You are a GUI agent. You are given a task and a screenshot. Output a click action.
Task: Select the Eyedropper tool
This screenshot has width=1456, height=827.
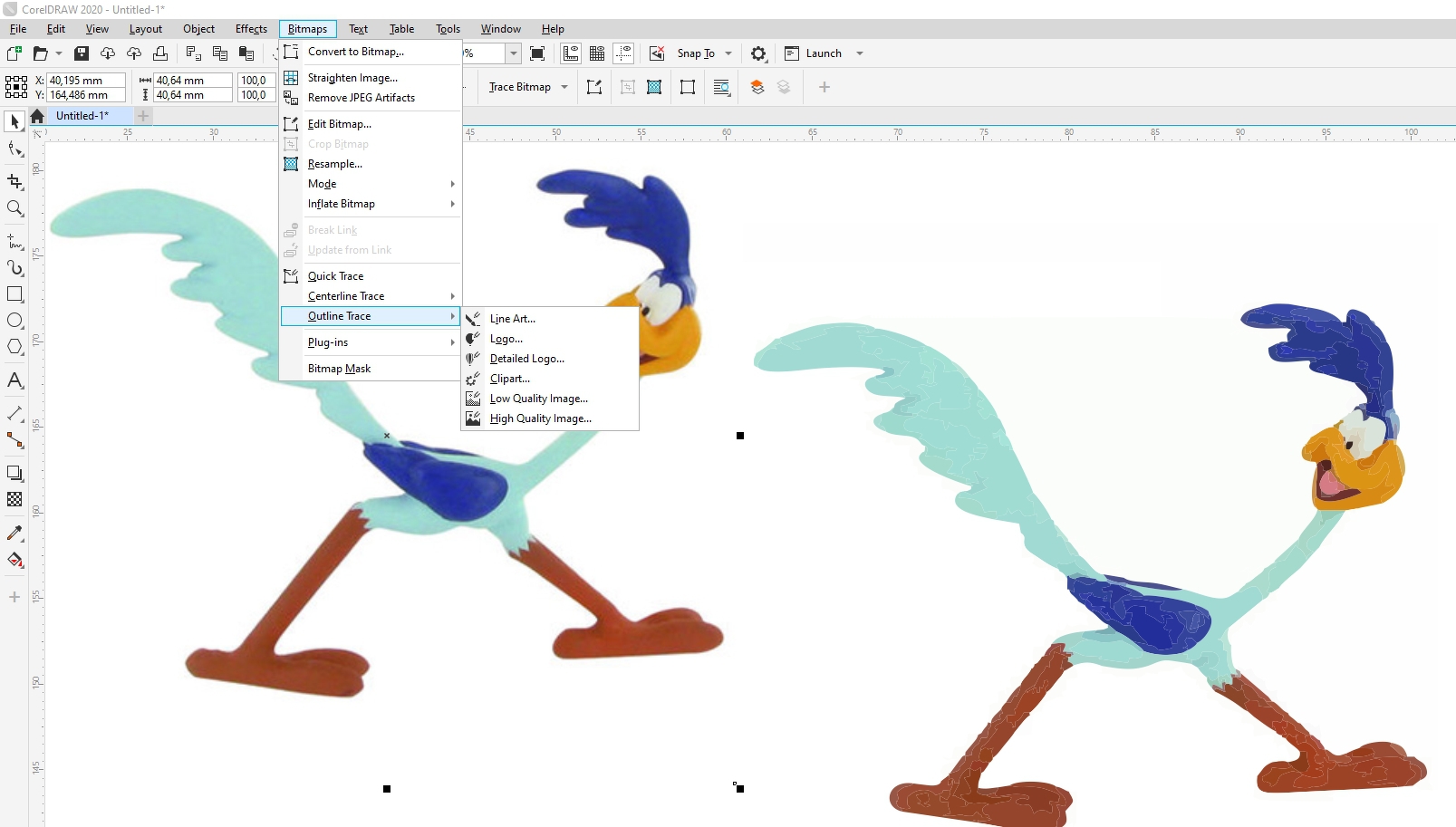coord(14,534)
